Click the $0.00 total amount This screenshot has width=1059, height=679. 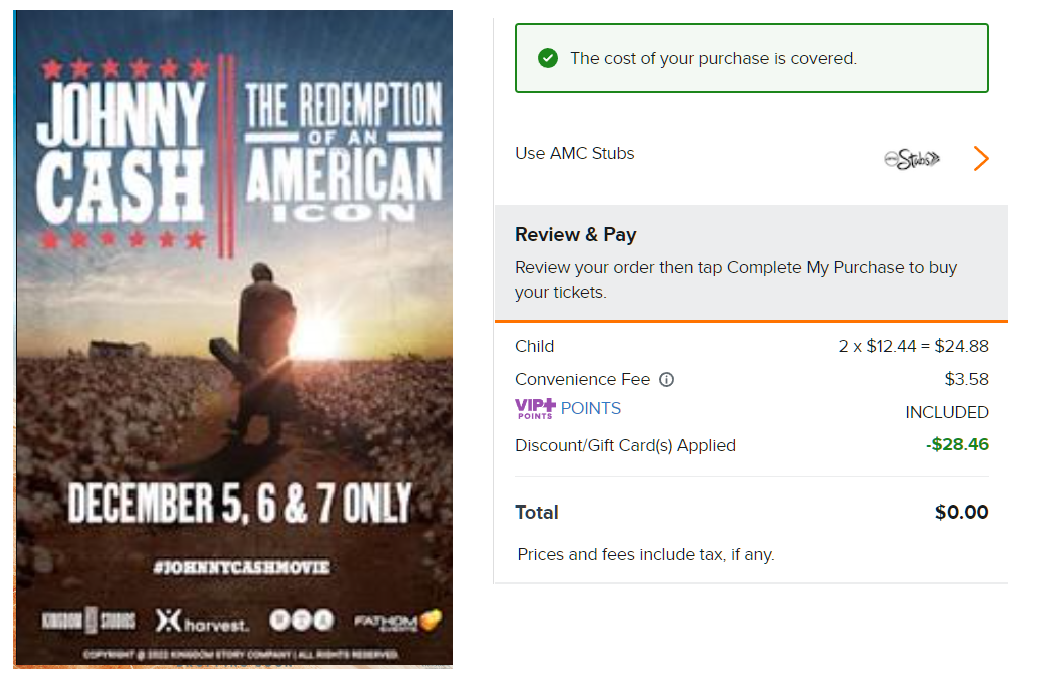[x=961, y=513]
